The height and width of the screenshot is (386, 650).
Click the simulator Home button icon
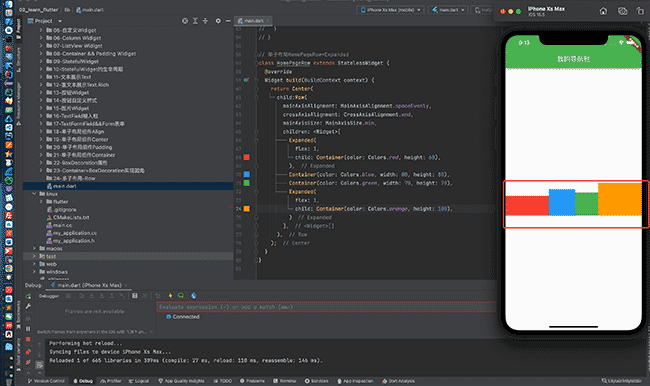[x=603, y=11]
